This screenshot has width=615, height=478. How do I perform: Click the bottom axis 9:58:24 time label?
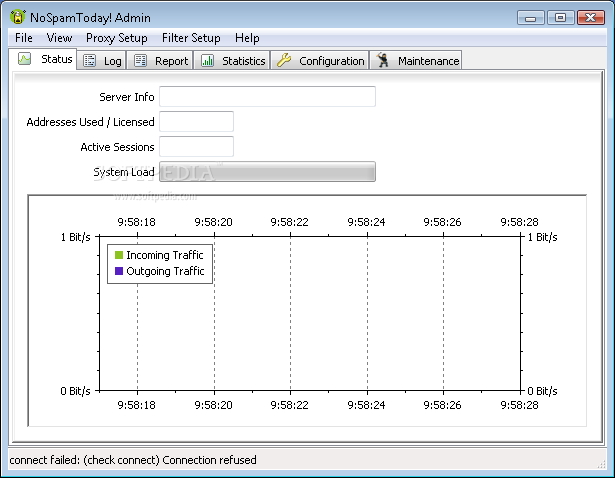click(366, 405)
